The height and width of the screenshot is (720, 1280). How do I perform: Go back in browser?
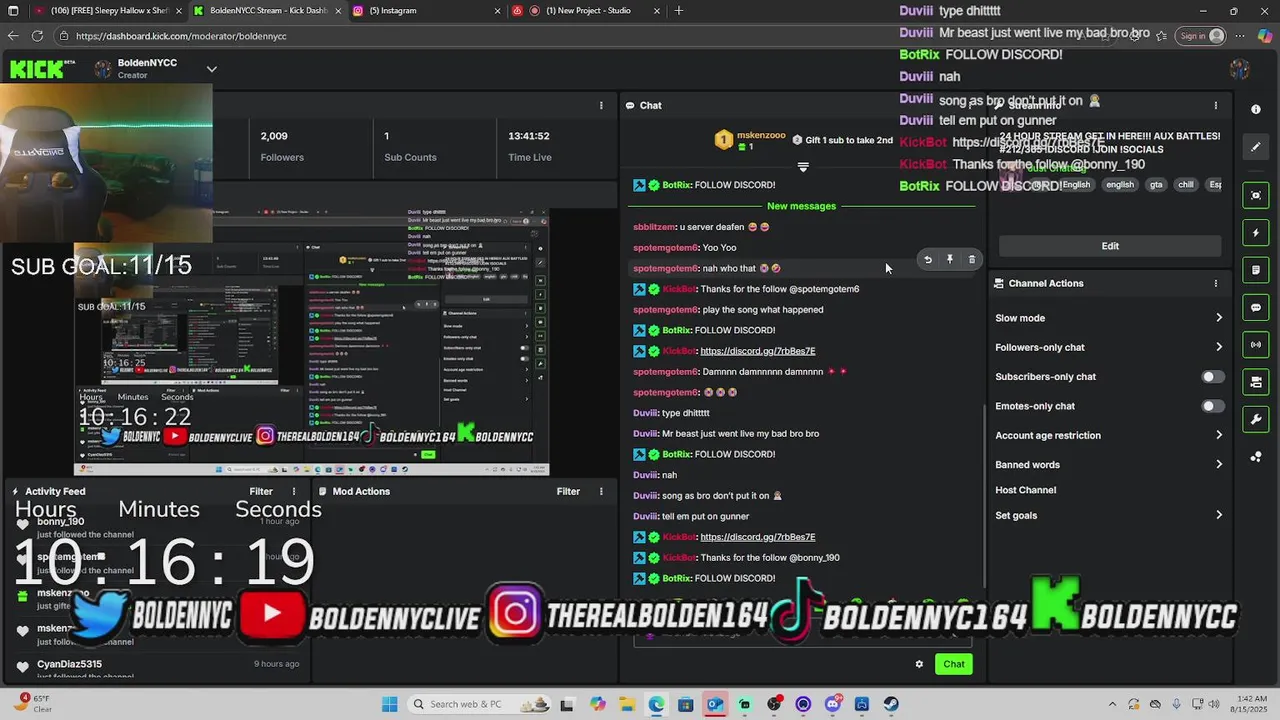[13, 36]
